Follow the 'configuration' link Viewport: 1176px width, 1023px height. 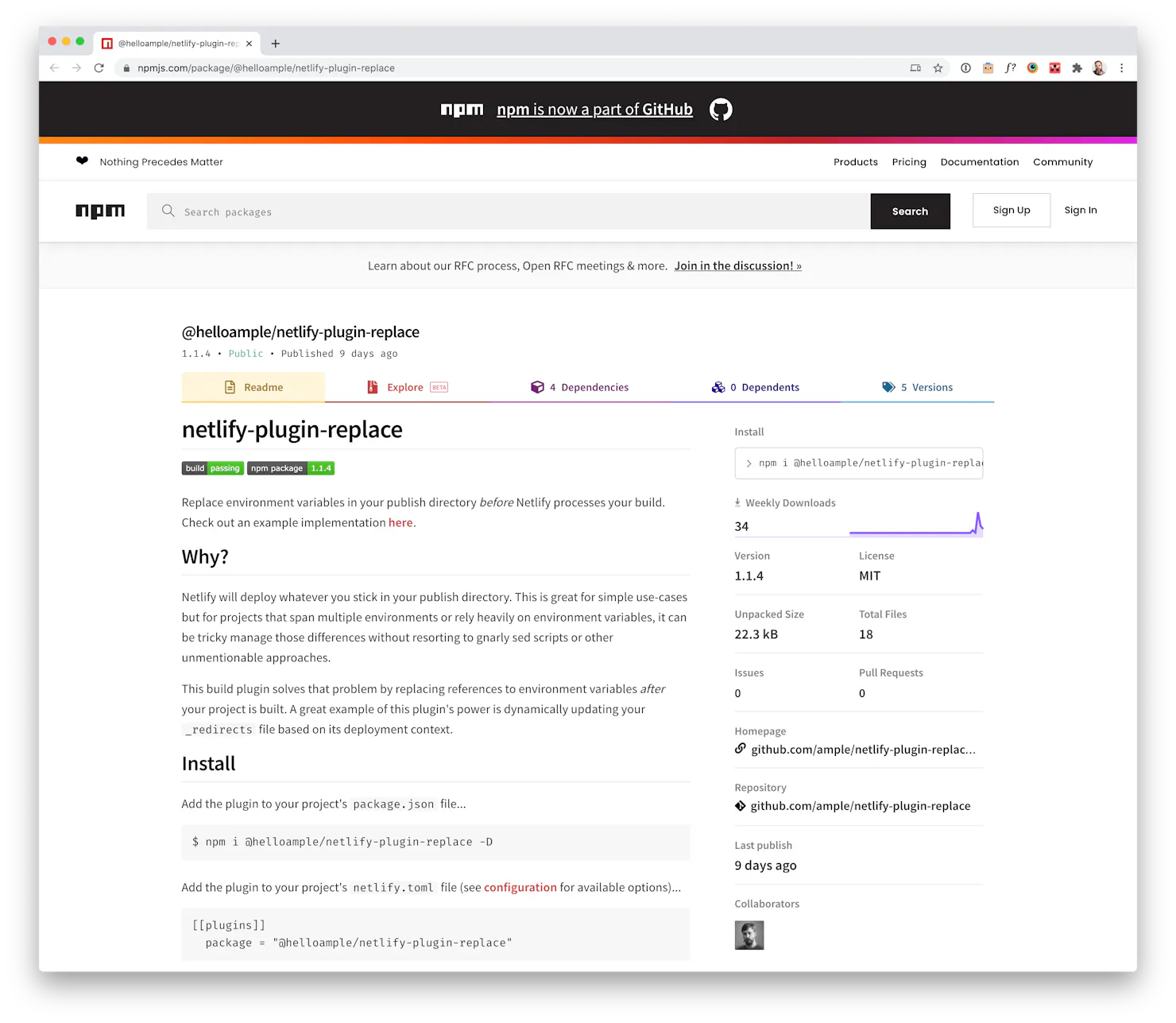pos(520,888)
